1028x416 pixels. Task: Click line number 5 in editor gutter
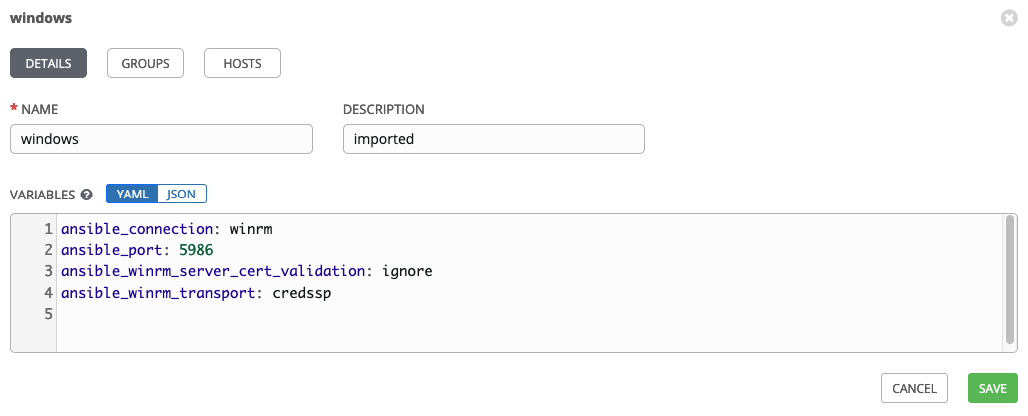point(48,313)
